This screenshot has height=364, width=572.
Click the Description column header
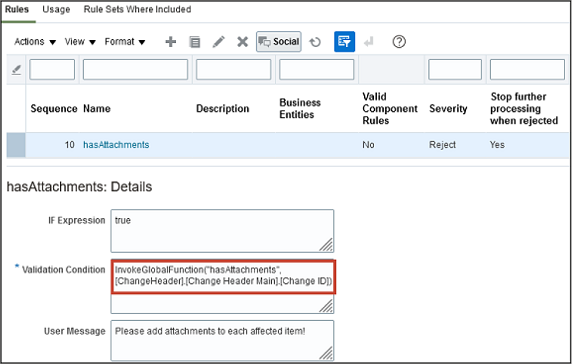click(223, 109)
